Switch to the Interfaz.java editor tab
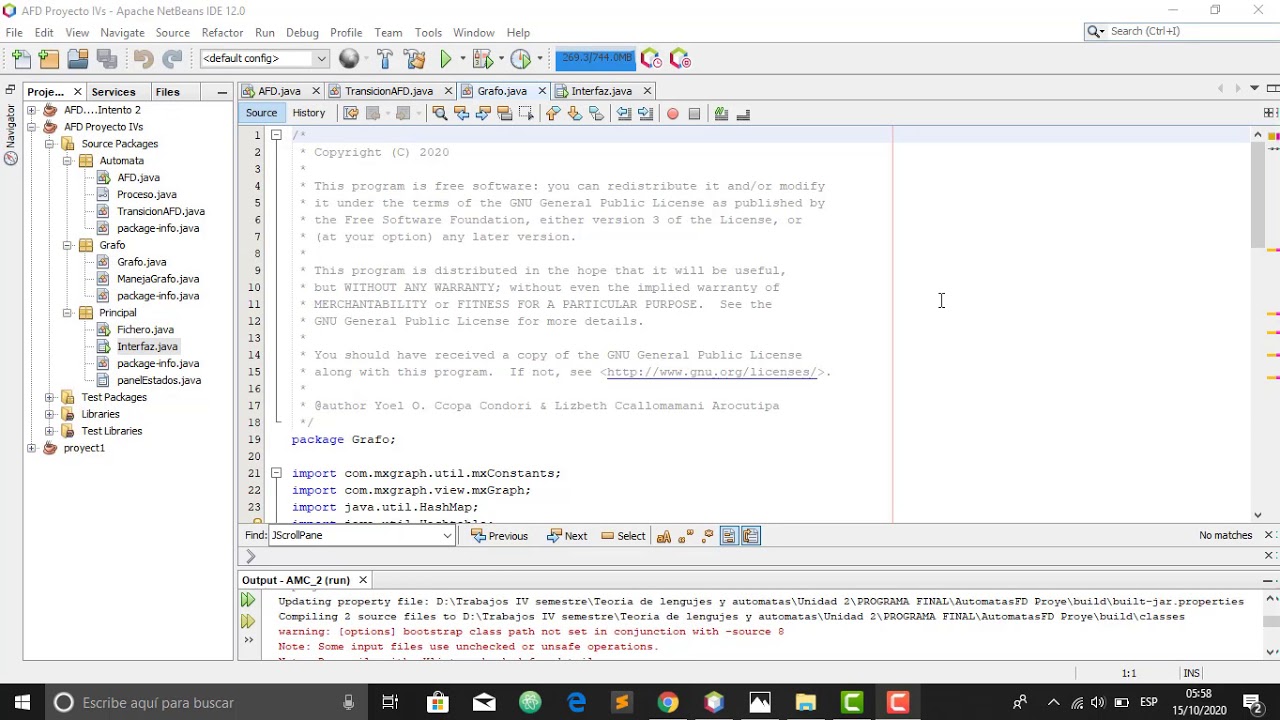The width and height of the screenshot is (1280, 720). click(x=601, y=91)
